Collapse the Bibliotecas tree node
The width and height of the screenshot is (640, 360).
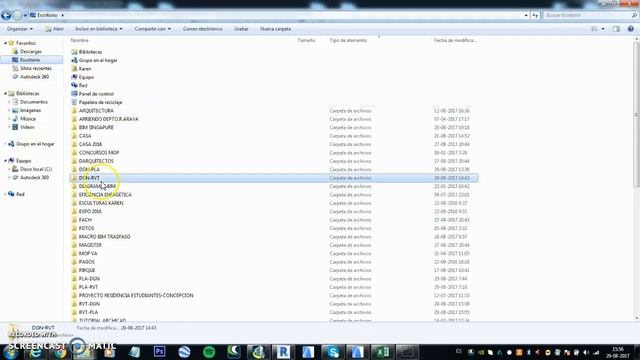[5, 94]
